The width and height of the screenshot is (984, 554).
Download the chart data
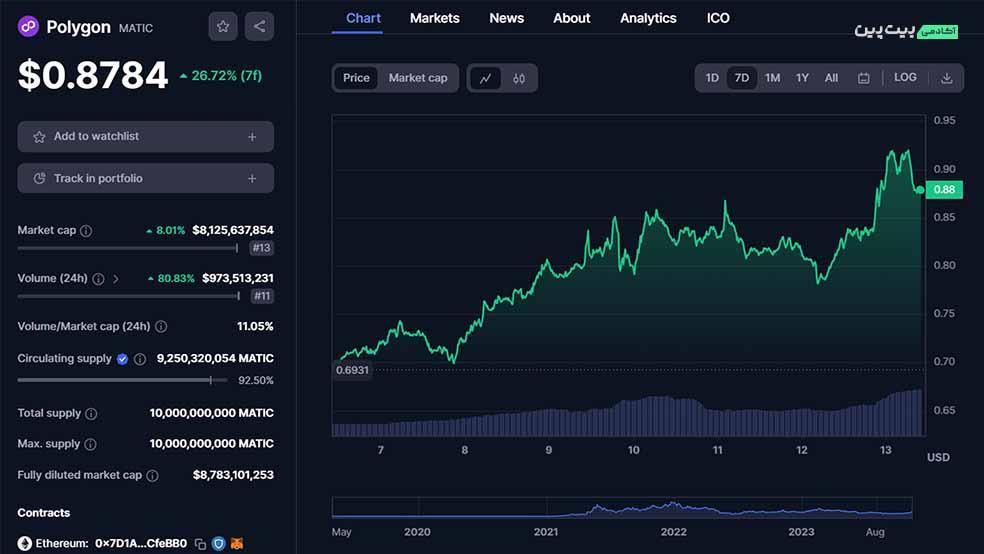(947, 78)
